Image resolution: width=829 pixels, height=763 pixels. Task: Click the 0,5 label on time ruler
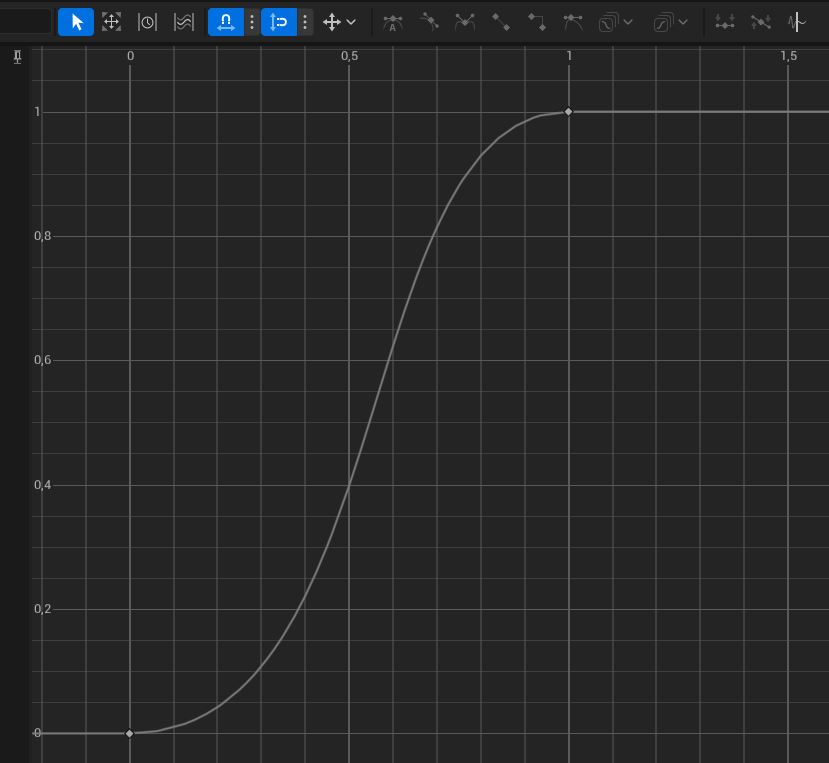click(349, 56)
